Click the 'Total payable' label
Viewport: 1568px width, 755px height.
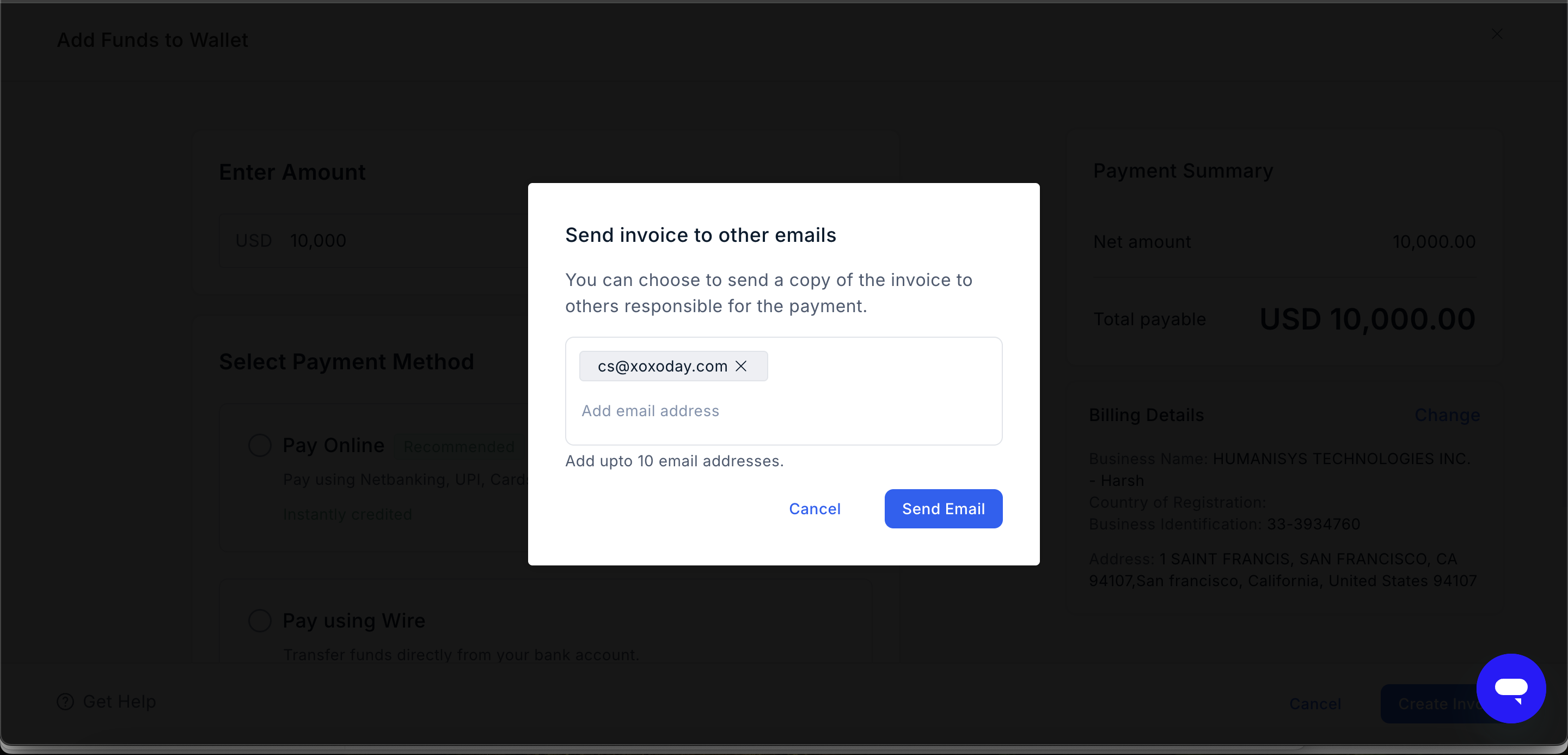1149,319
